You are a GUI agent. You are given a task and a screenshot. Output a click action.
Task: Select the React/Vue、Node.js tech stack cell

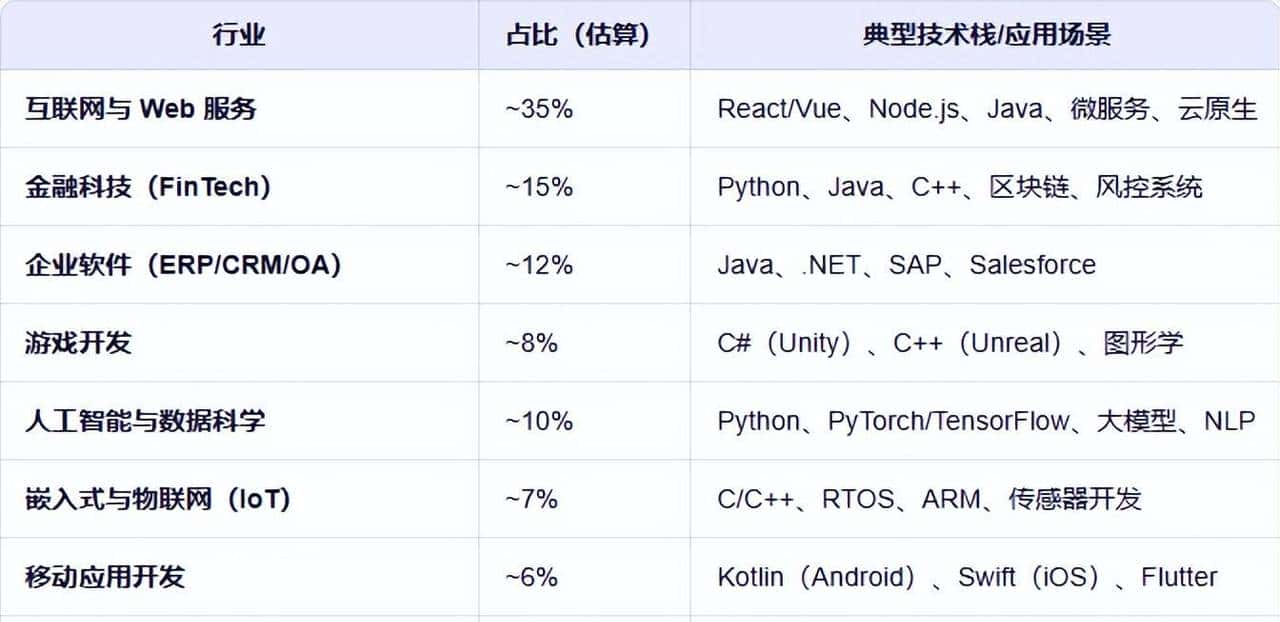[x=986, y=109]
